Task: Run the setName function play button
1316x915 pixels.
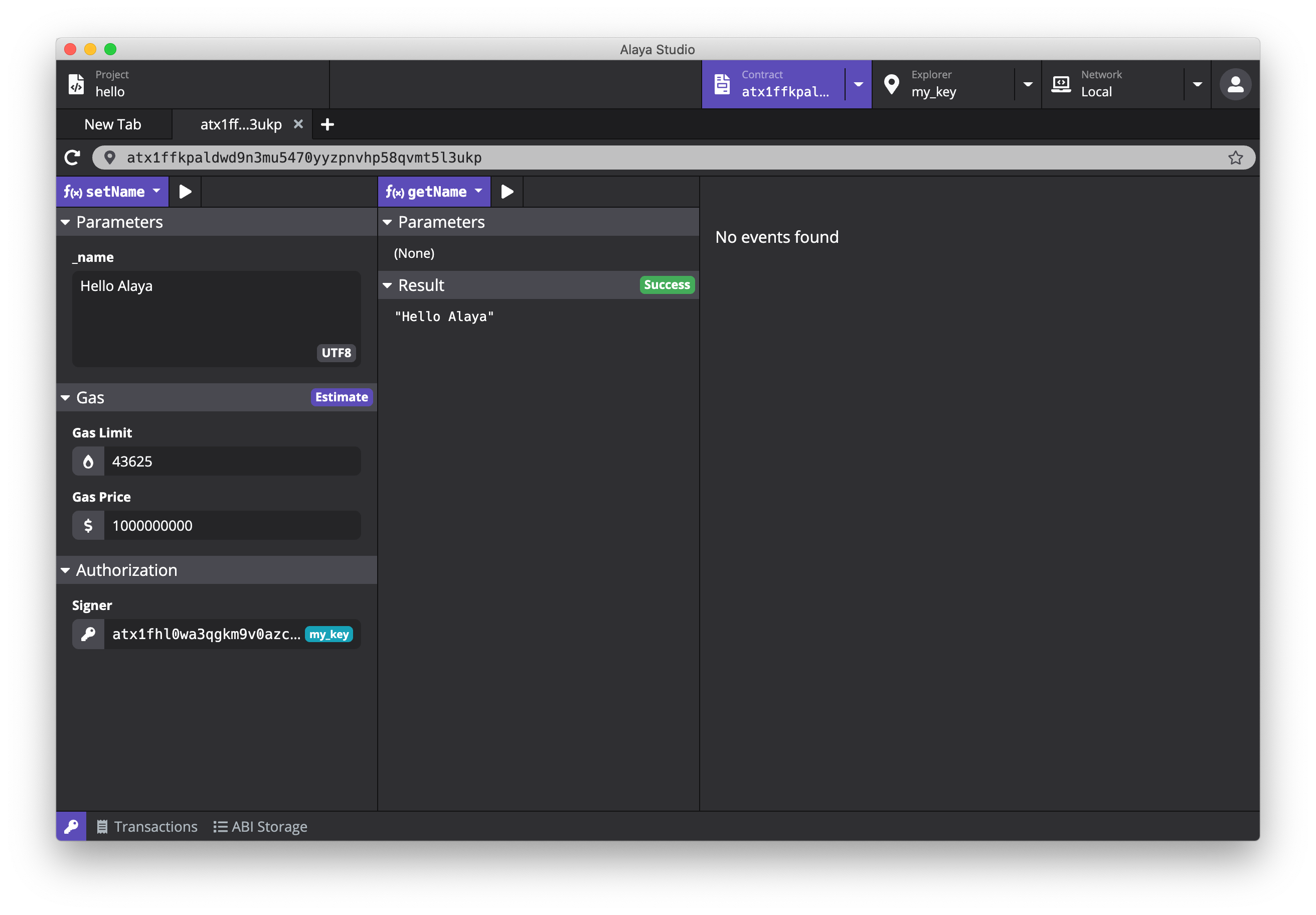Action: pyautogui.click(x=185, y=192)
